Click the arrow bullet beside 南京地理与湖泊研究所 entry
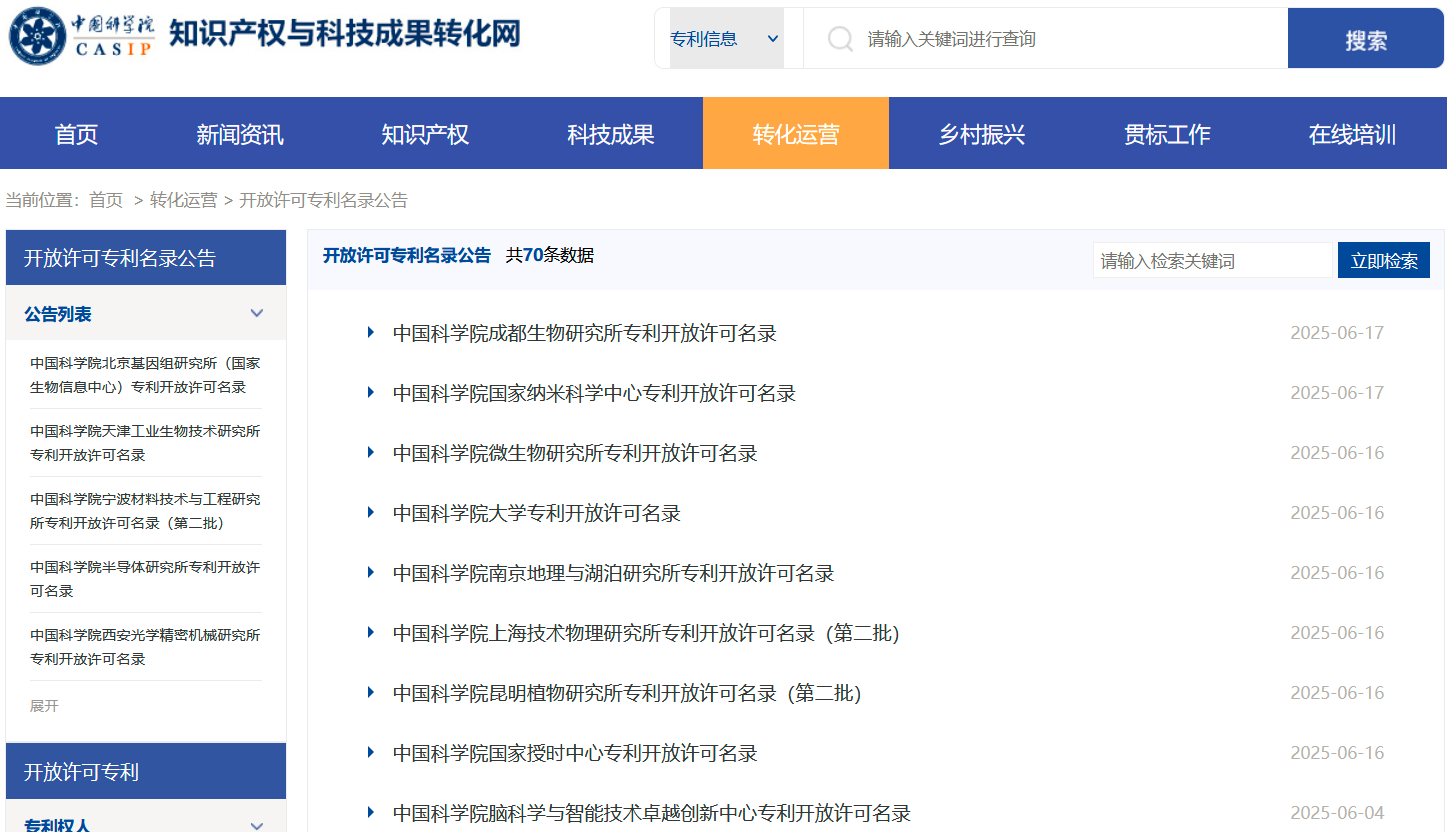The image size is (1447, 832). (x=371, y=572)
